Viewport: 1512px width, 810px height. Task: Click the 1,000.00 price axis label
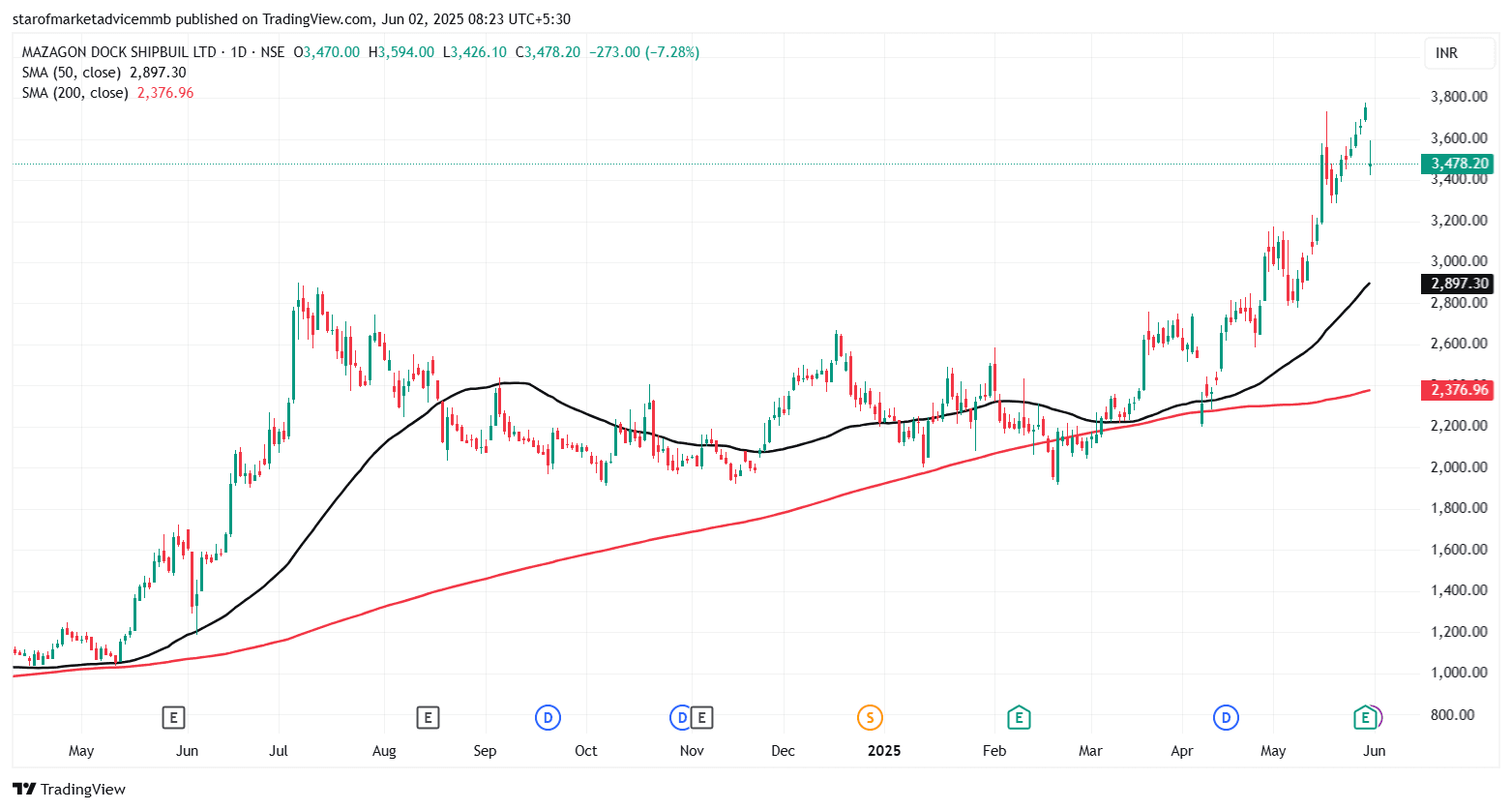pos(1459,673)
